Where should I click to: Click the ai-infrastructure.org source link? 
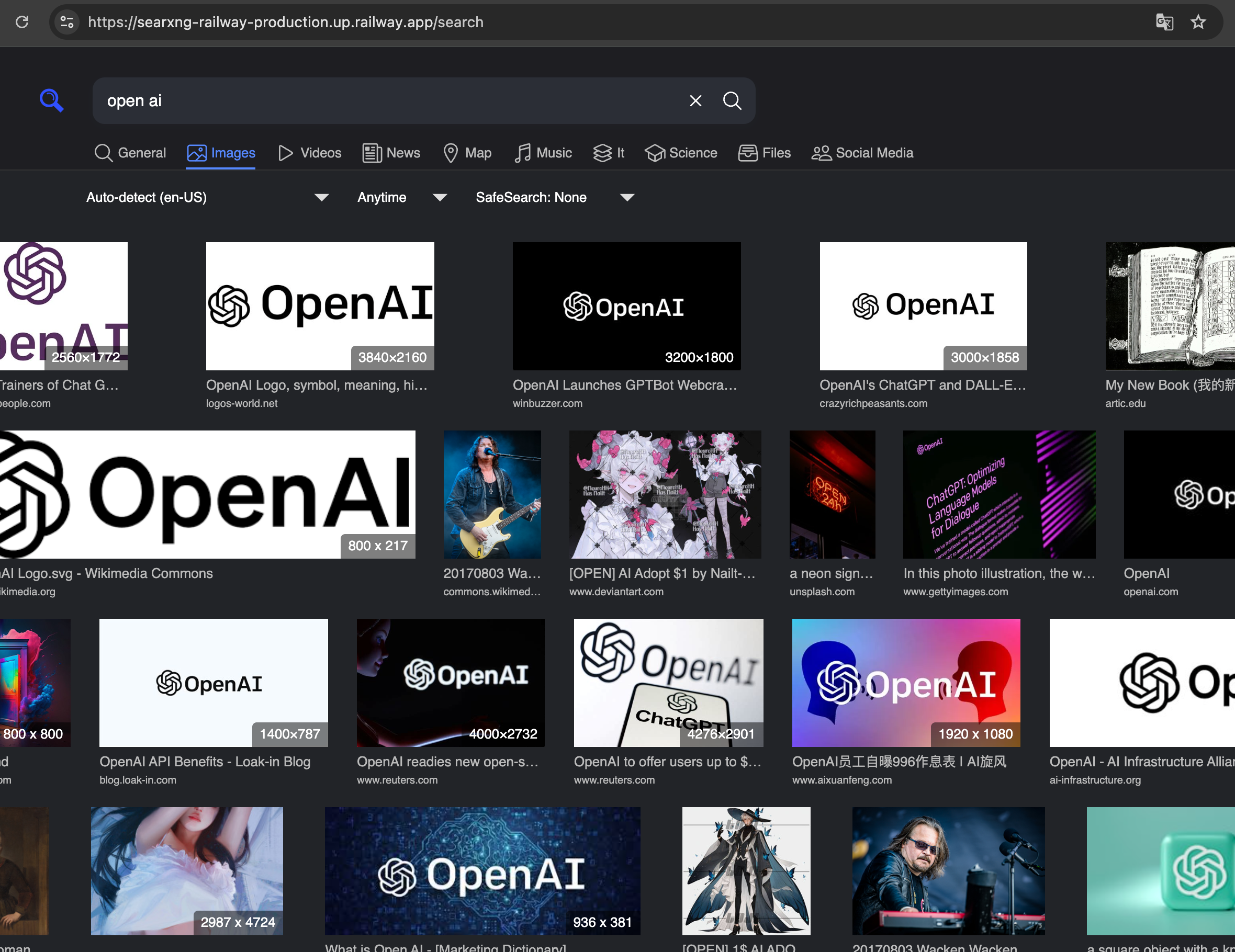click(1095, 780)
